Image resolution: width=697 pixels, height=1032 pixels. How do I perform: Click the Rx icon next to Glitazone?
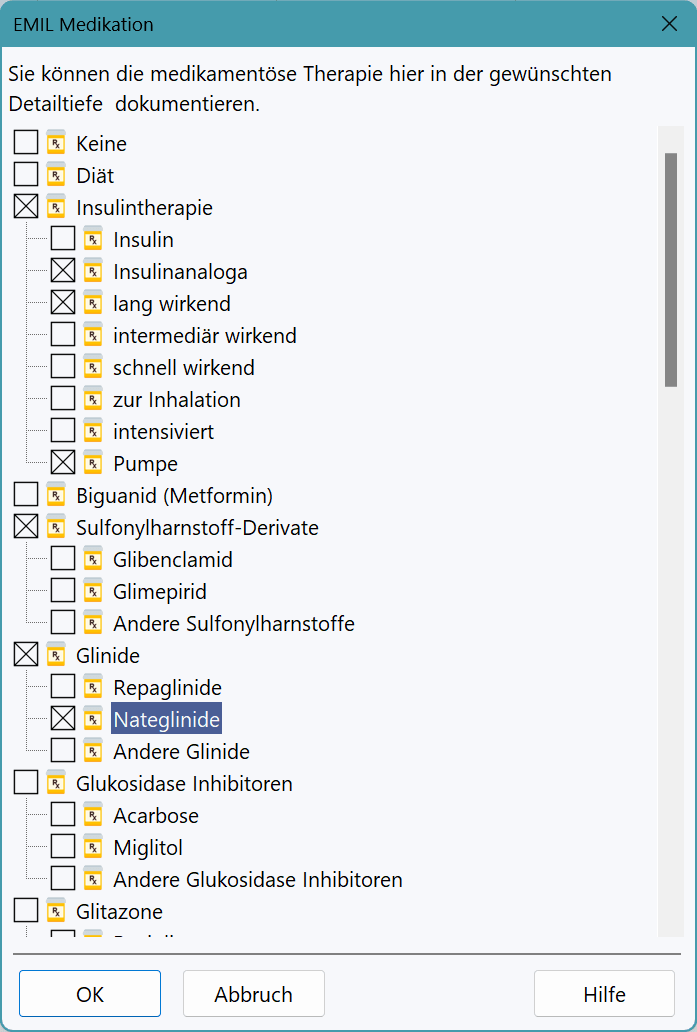(56, 911)
